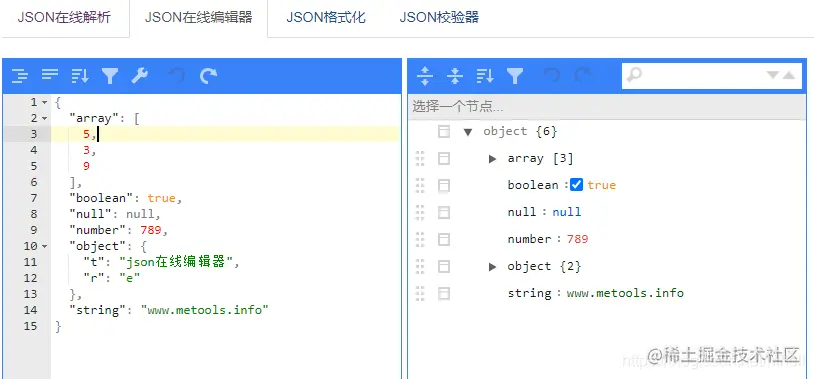Open context menu button for root object {6}
This screenshot has height=379, width=814.
point(444,131)
